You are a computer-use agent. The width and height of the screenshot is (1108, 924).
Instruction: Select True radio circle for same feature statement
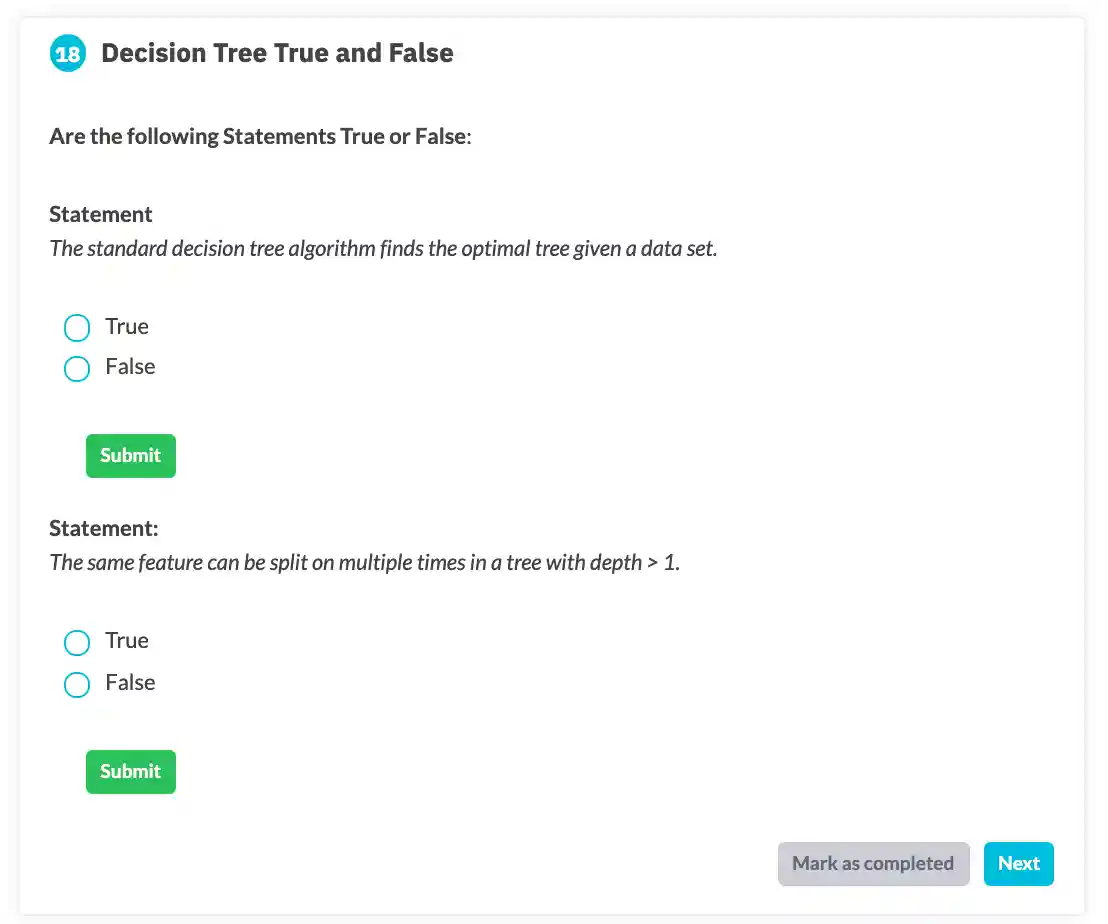(77, 642)
